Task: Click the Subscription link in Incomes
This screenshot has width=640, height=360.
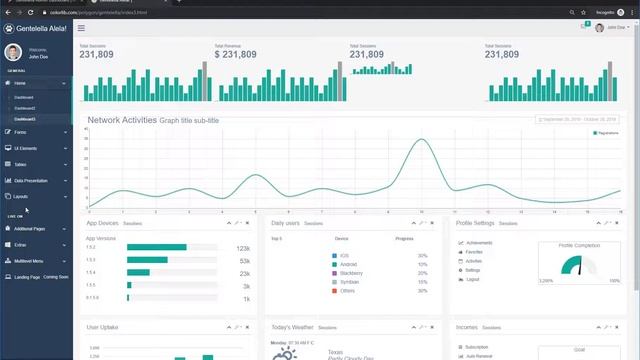Action: (x=476, y=347)
